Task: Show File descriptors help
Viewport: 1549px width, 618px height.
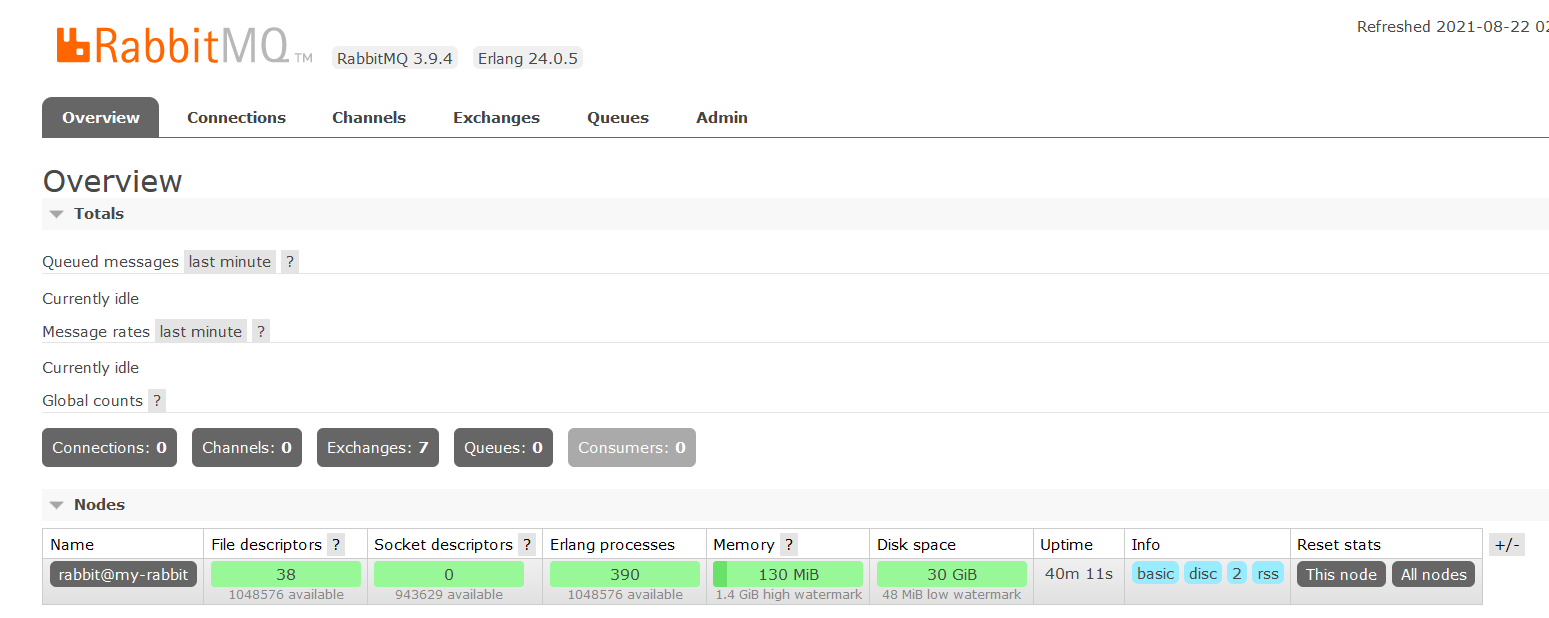Action: (336, 545)
